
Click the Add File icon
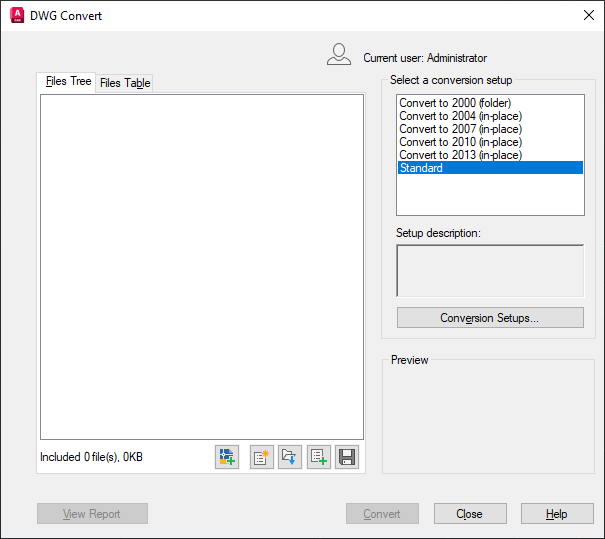[227, 457]
